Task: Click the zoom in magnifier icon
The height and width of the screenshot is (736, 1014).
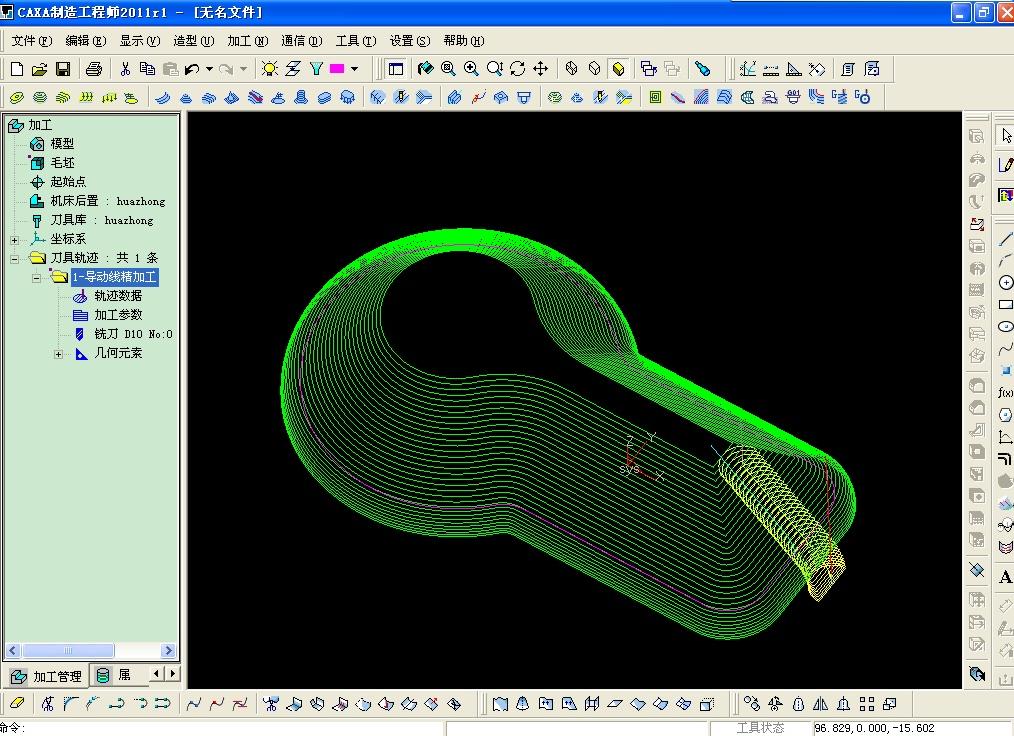Action: tap(471, 69)
